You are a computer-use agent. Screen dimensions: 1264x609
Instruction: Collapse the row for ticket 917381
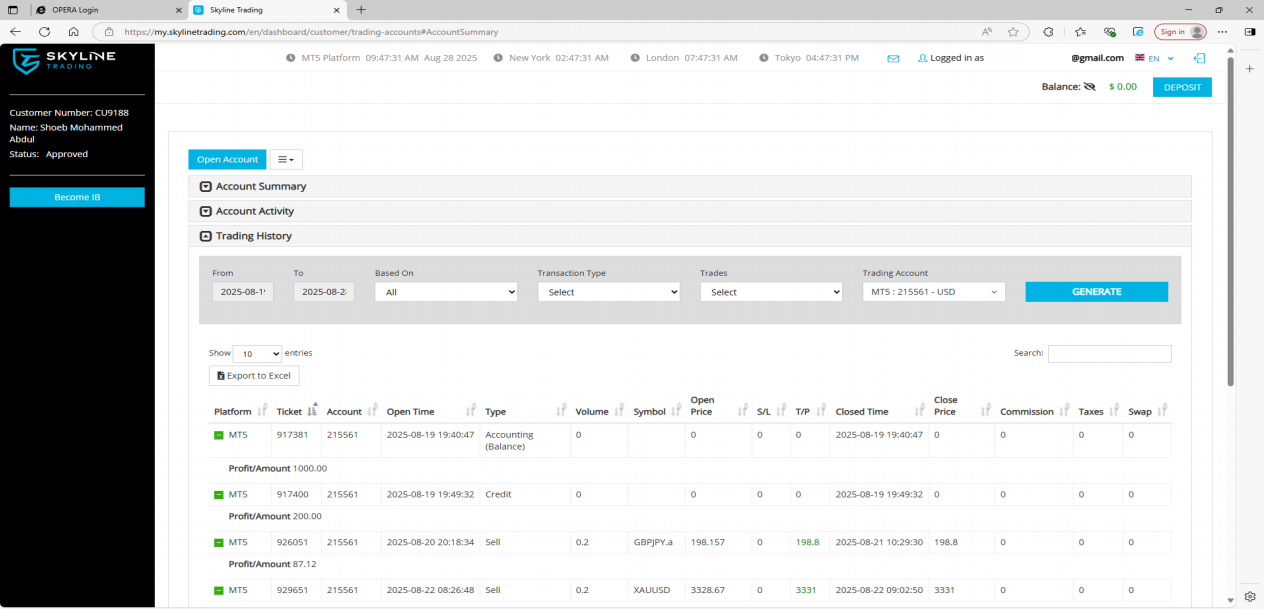coord(218,435)
